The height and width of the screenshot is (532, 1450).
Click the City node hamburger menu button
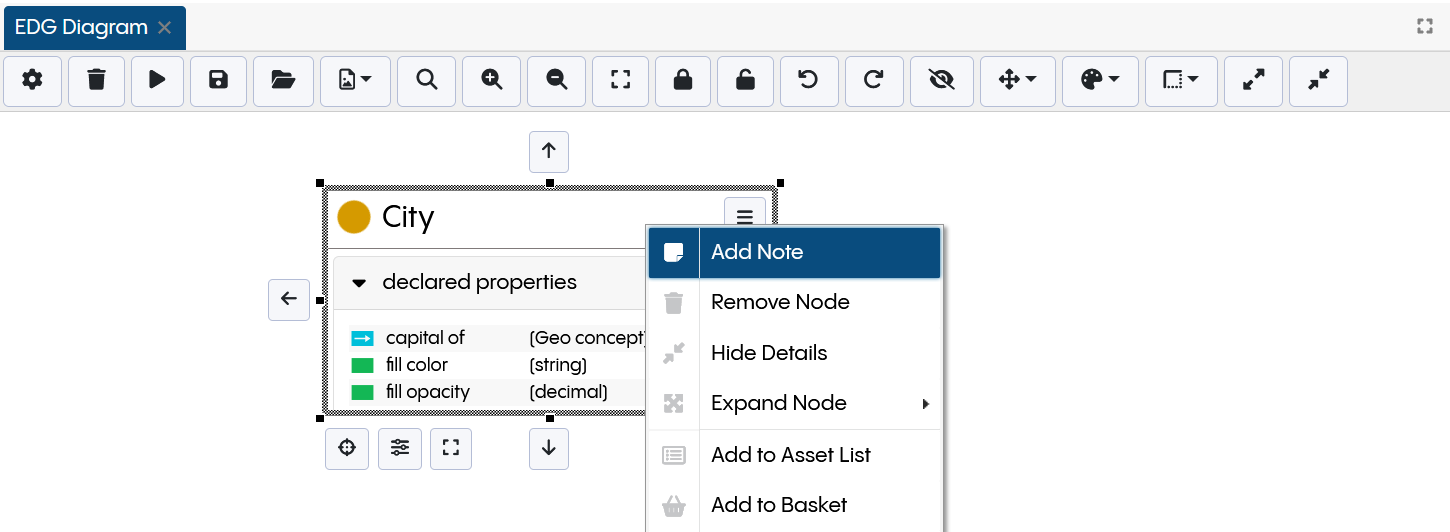(x=744, y=216)
